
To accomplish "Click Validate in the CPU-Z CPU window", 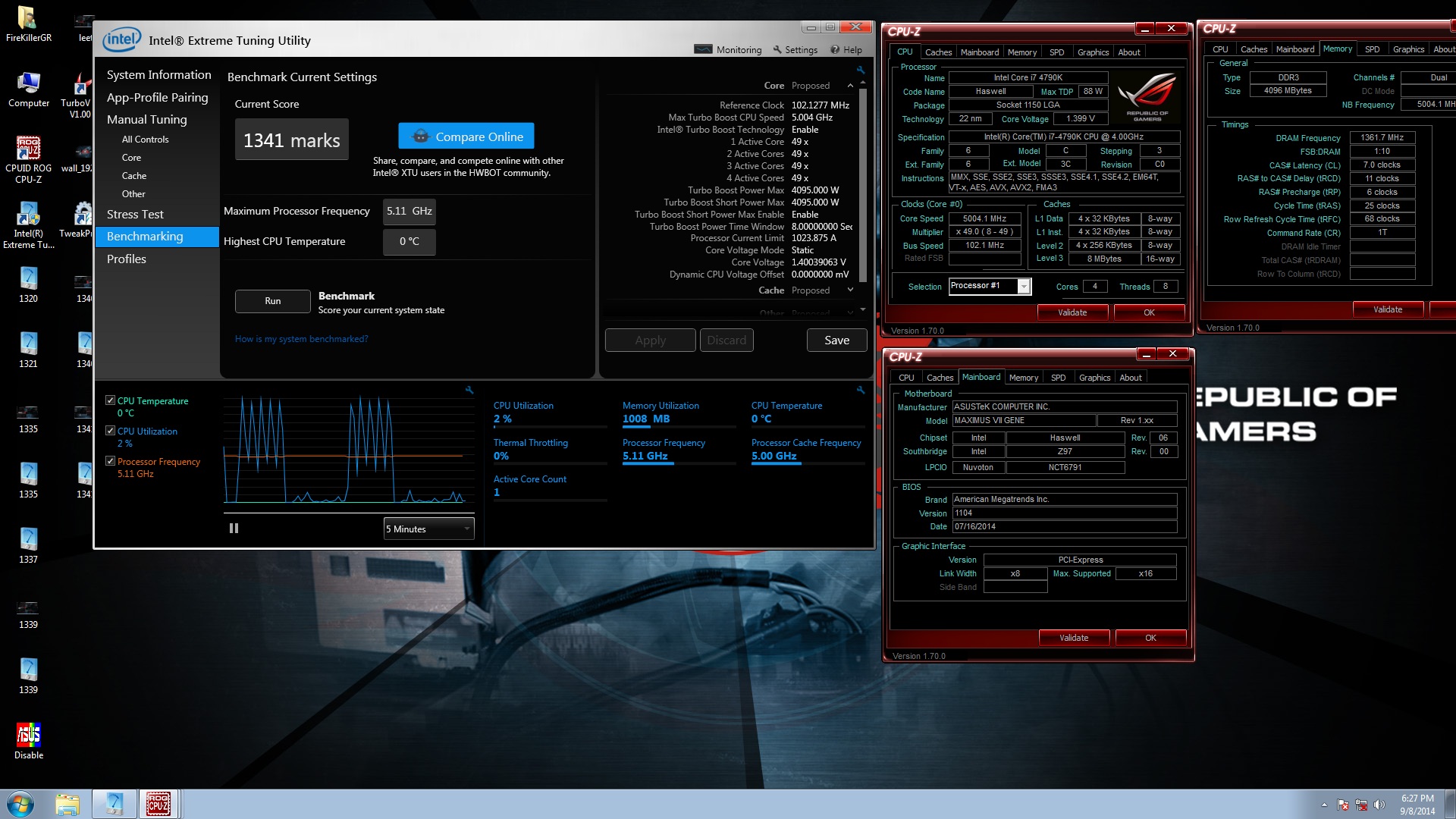I will (x=1072, y=312).
